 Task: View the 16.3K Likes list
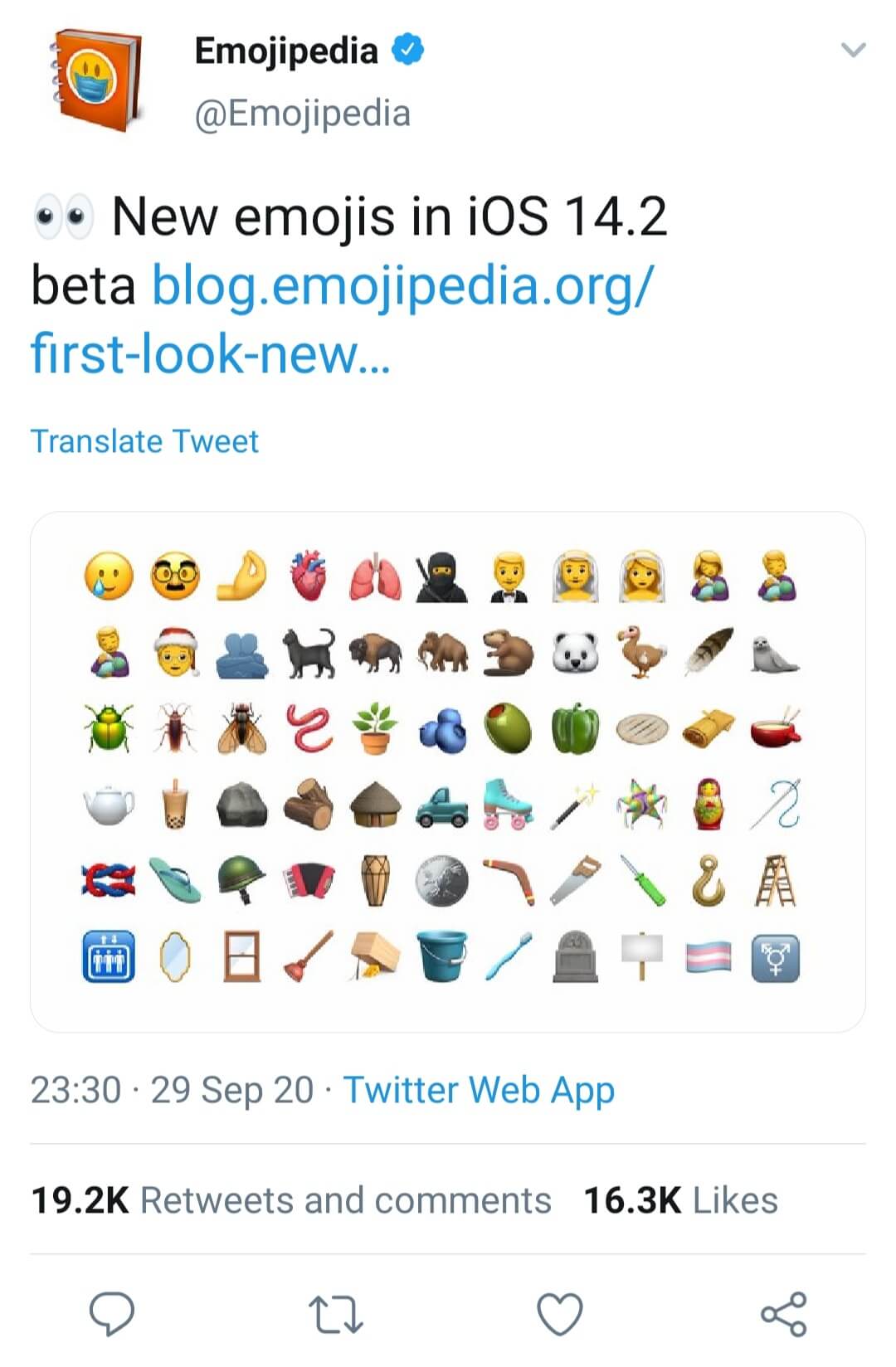click(680, 1200)
